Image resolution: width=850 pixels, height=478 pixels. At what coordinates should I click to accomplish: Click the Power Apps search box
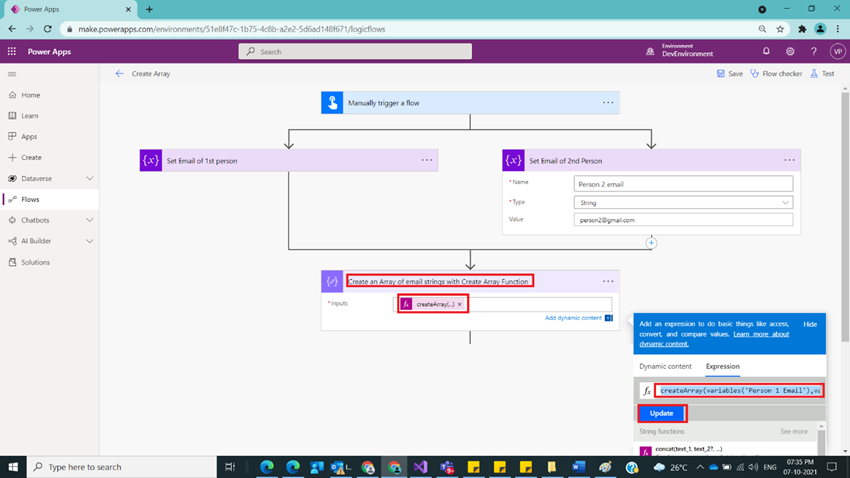click(x=355, y=51)
